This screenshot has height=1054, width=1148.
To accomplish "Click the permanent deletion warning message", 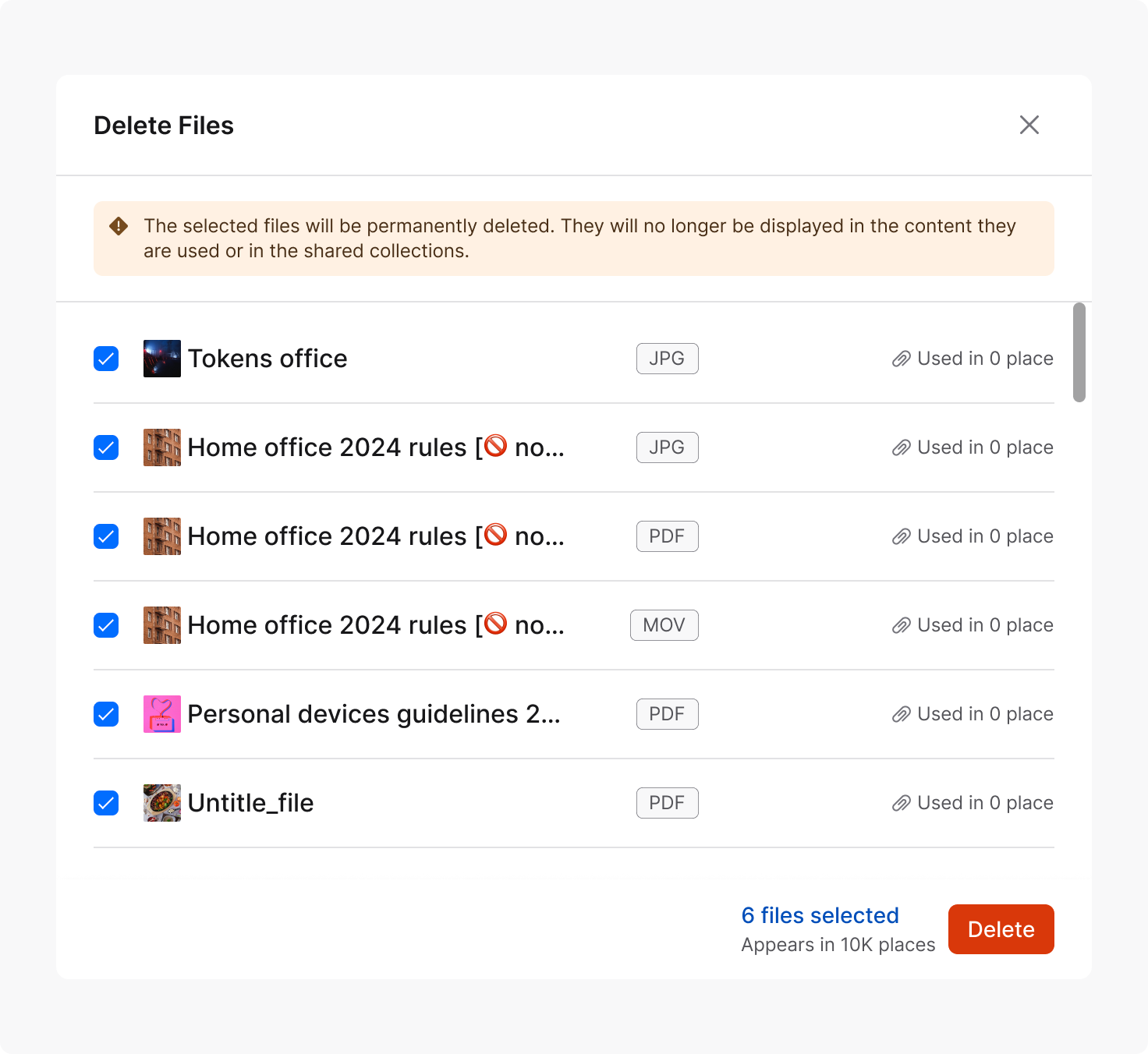I will coord(579,239).
